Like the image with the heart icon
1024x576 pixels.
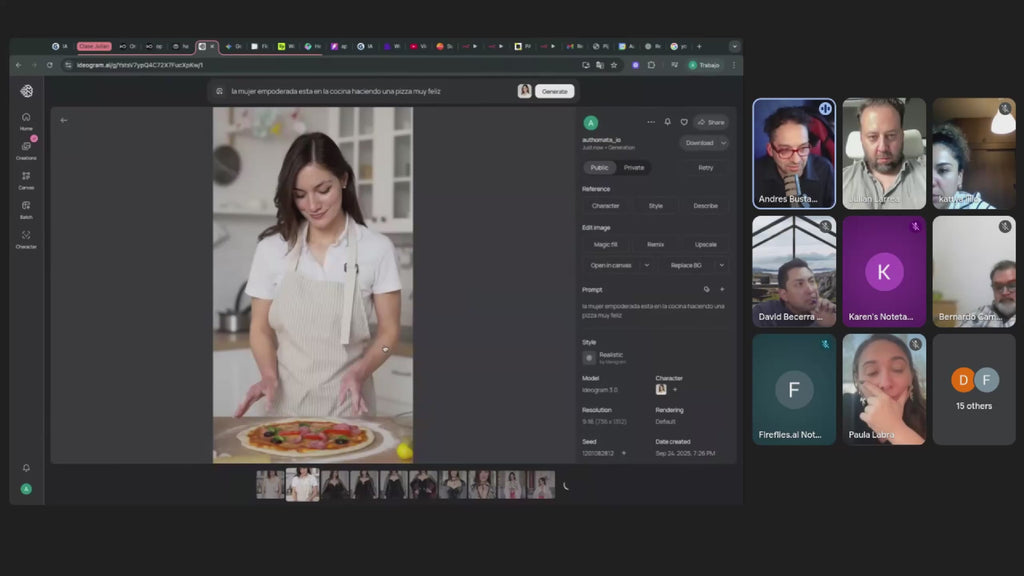pyautogui.click(x=684, y=122)
